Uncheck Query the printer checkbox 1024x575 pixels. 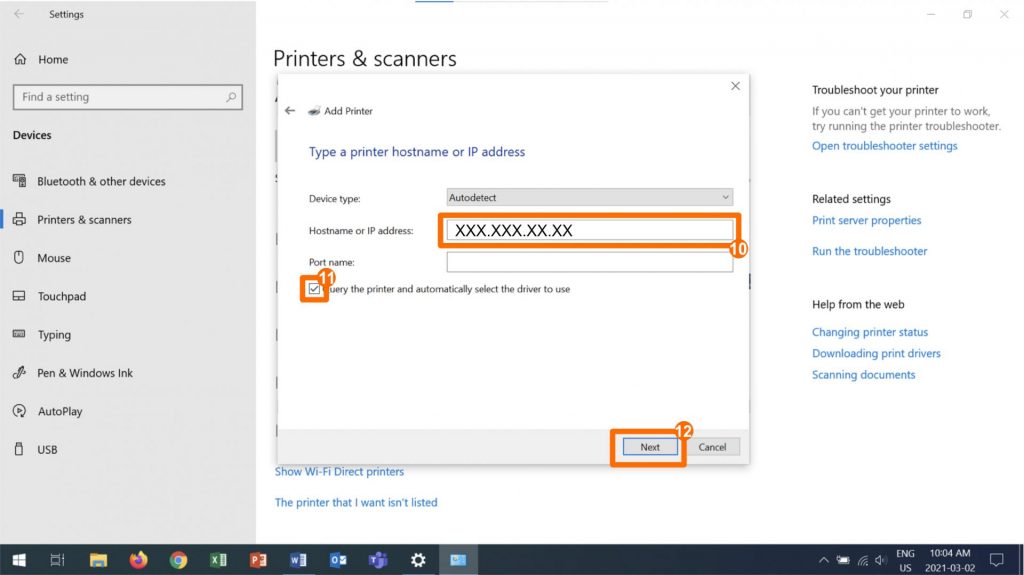(316, 289)
